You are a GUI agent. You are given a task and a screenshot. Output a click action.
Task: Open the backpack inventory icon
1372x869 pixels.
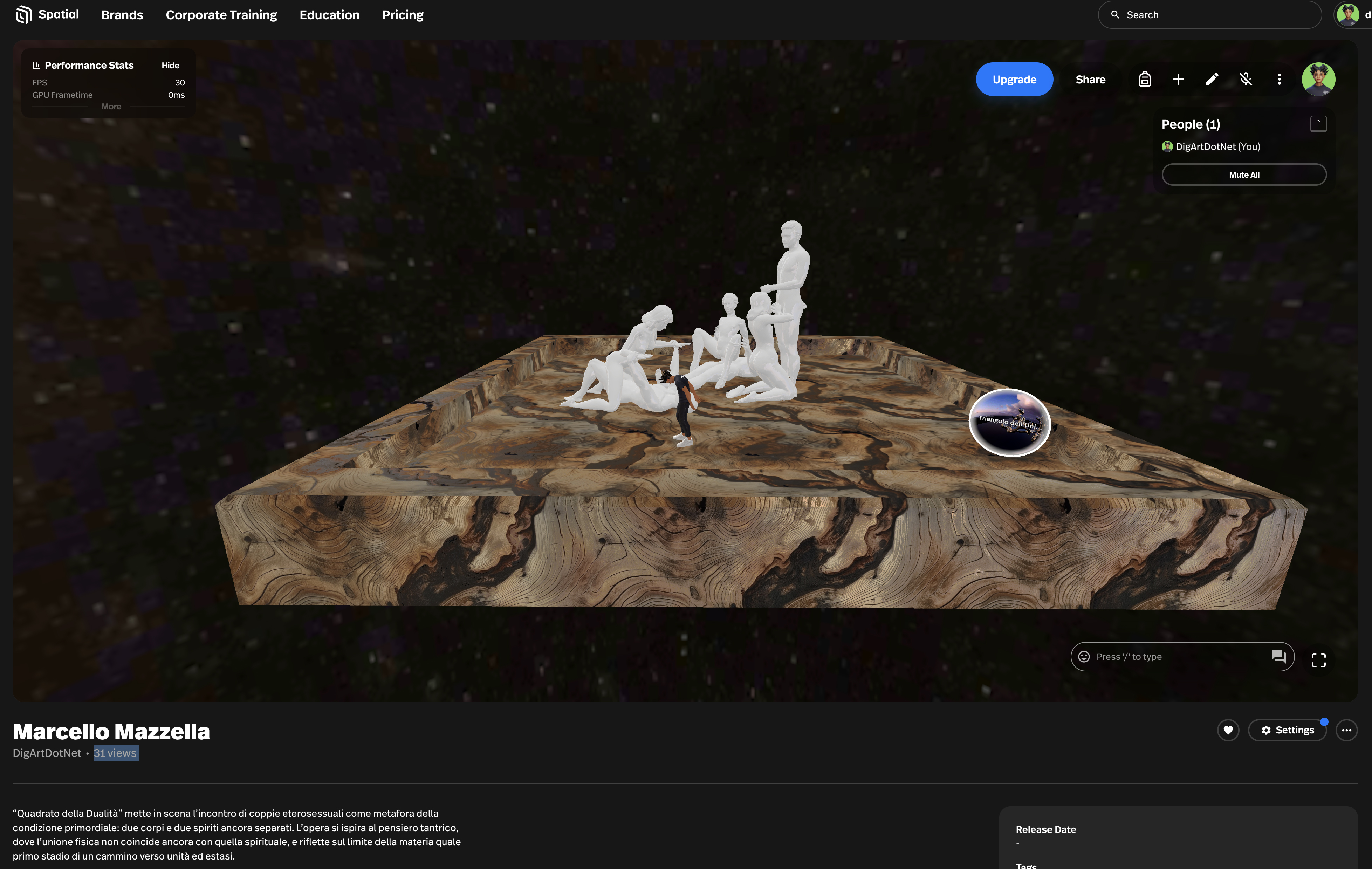(x=1145, y=79)
